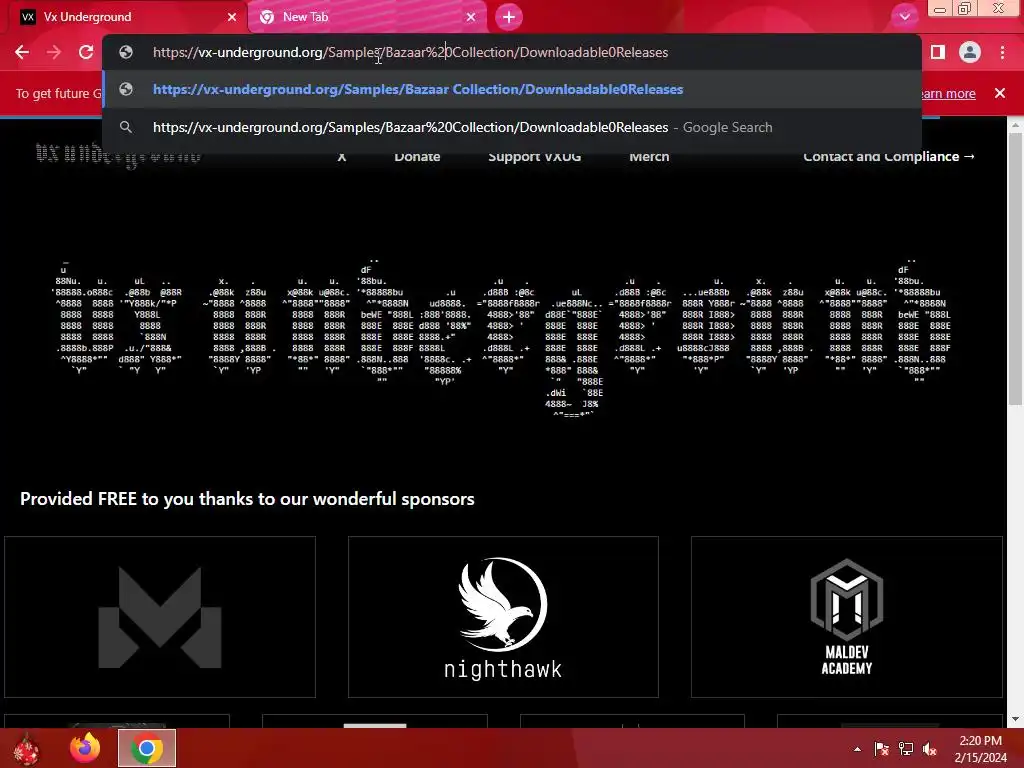Image resolution: width=1024 pixels, height=768 pixels.
Task: Open the taskbar clock showing 2:20 PM
Action: 980,749
